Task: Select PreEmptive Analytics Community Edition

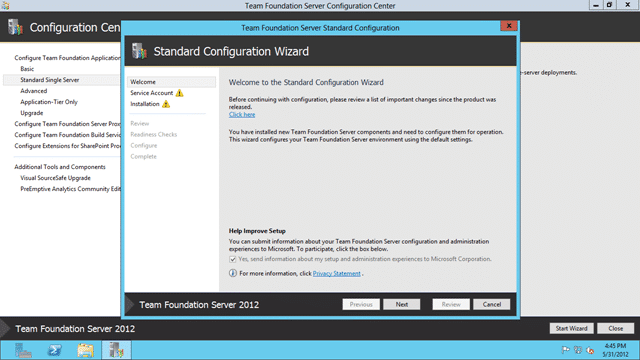Action: click(70, 189)
